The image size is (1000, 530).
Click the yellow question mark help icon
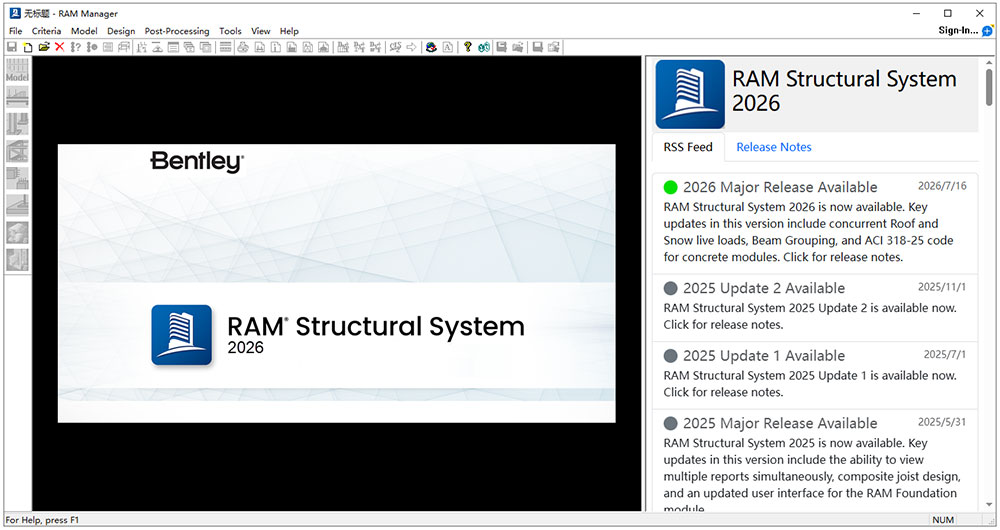(x=467, y=47)
